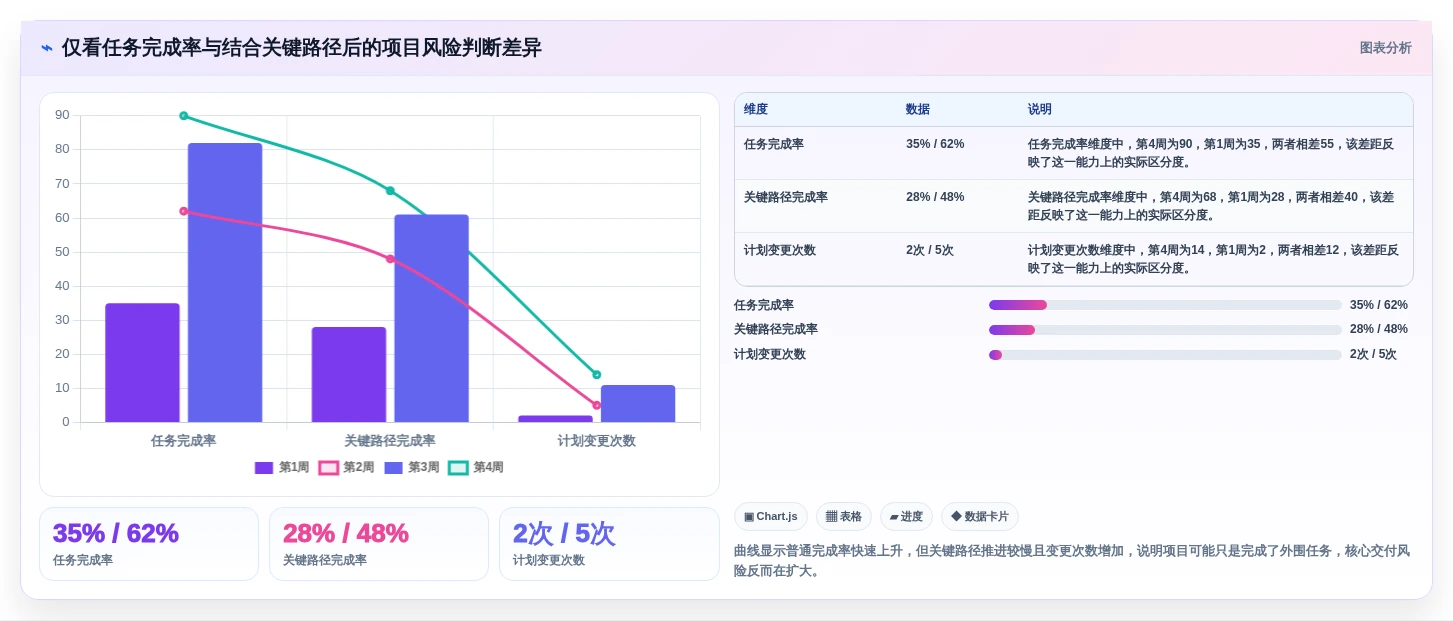Viewport: 1453px width, 621px height.
Task: Click 计划变更次数 x-axis label
Action: pos(597,440)
